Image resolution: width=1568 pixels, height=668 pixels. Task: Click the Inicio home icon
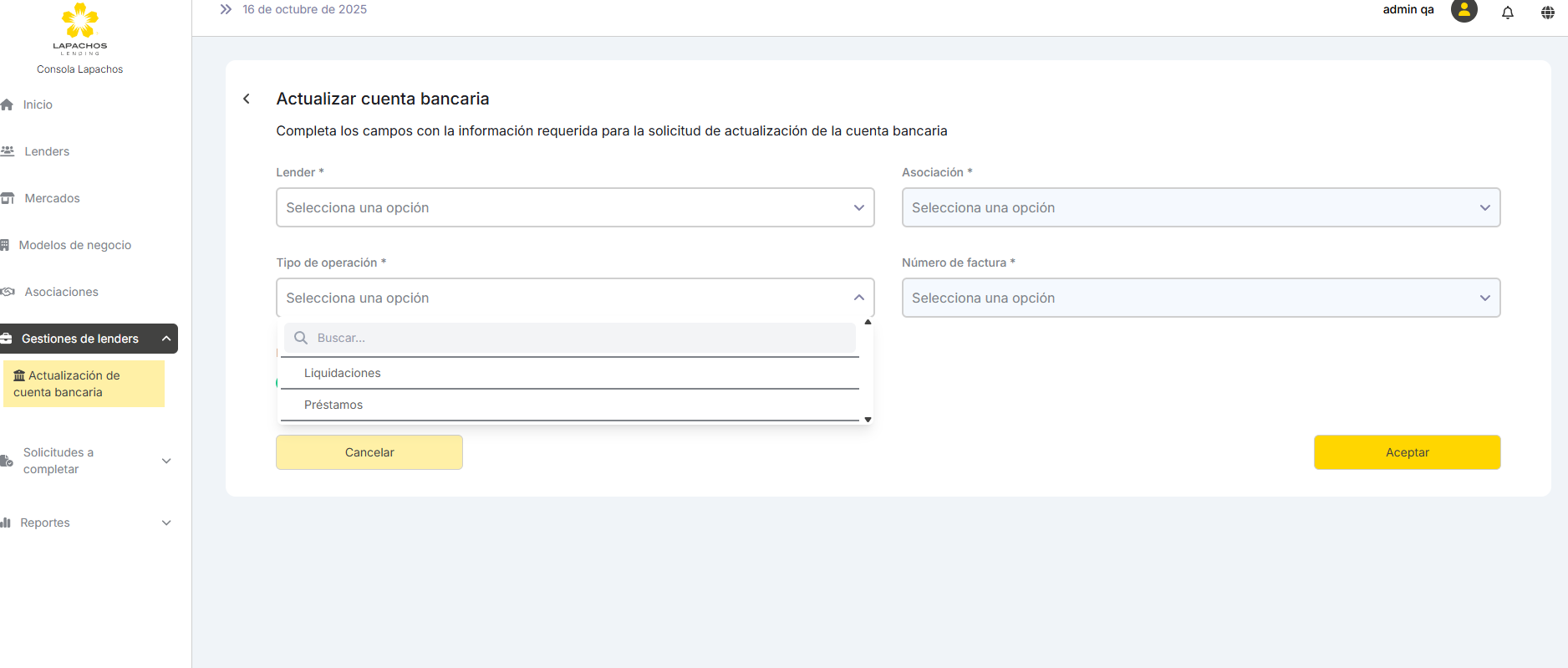point(8,105)
